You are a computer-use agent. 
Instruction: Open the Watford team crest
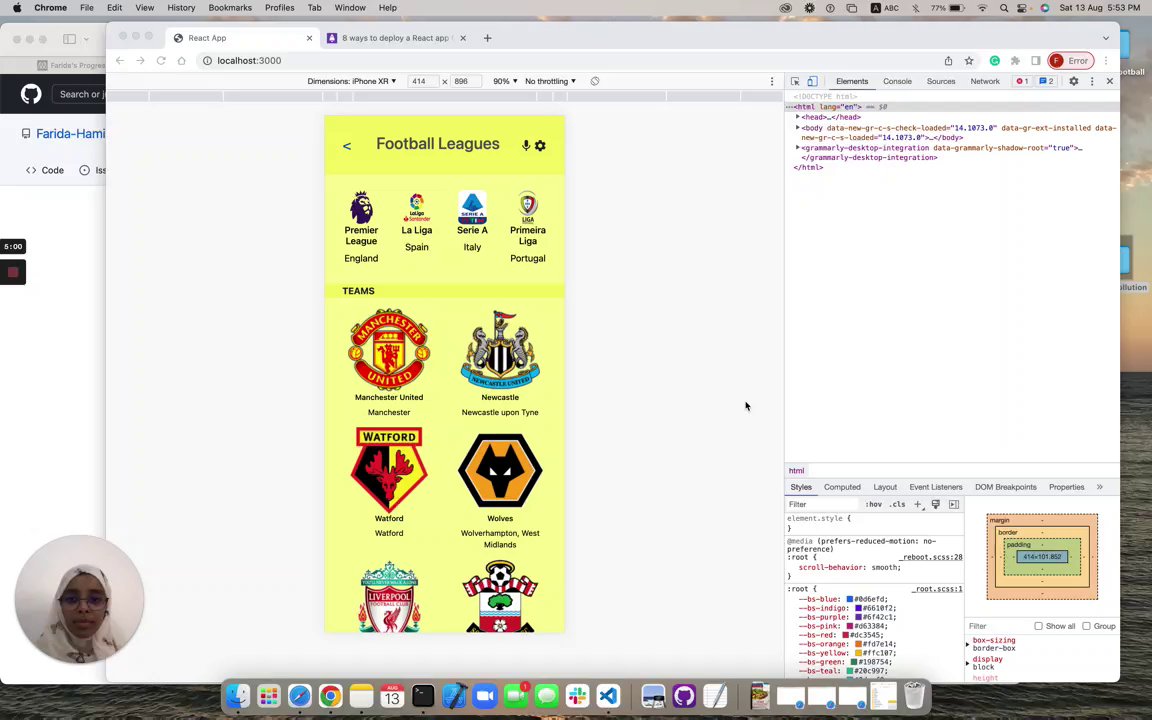389,469
